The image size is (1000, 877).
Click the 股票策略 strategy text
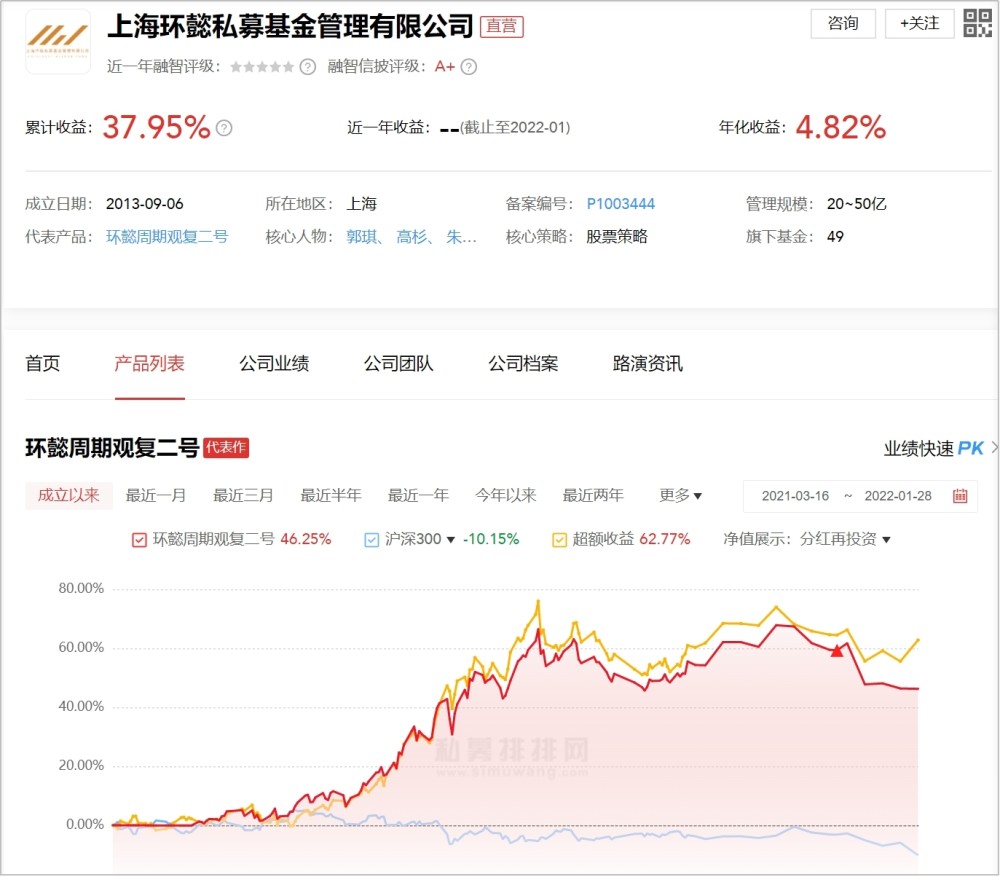617,237
